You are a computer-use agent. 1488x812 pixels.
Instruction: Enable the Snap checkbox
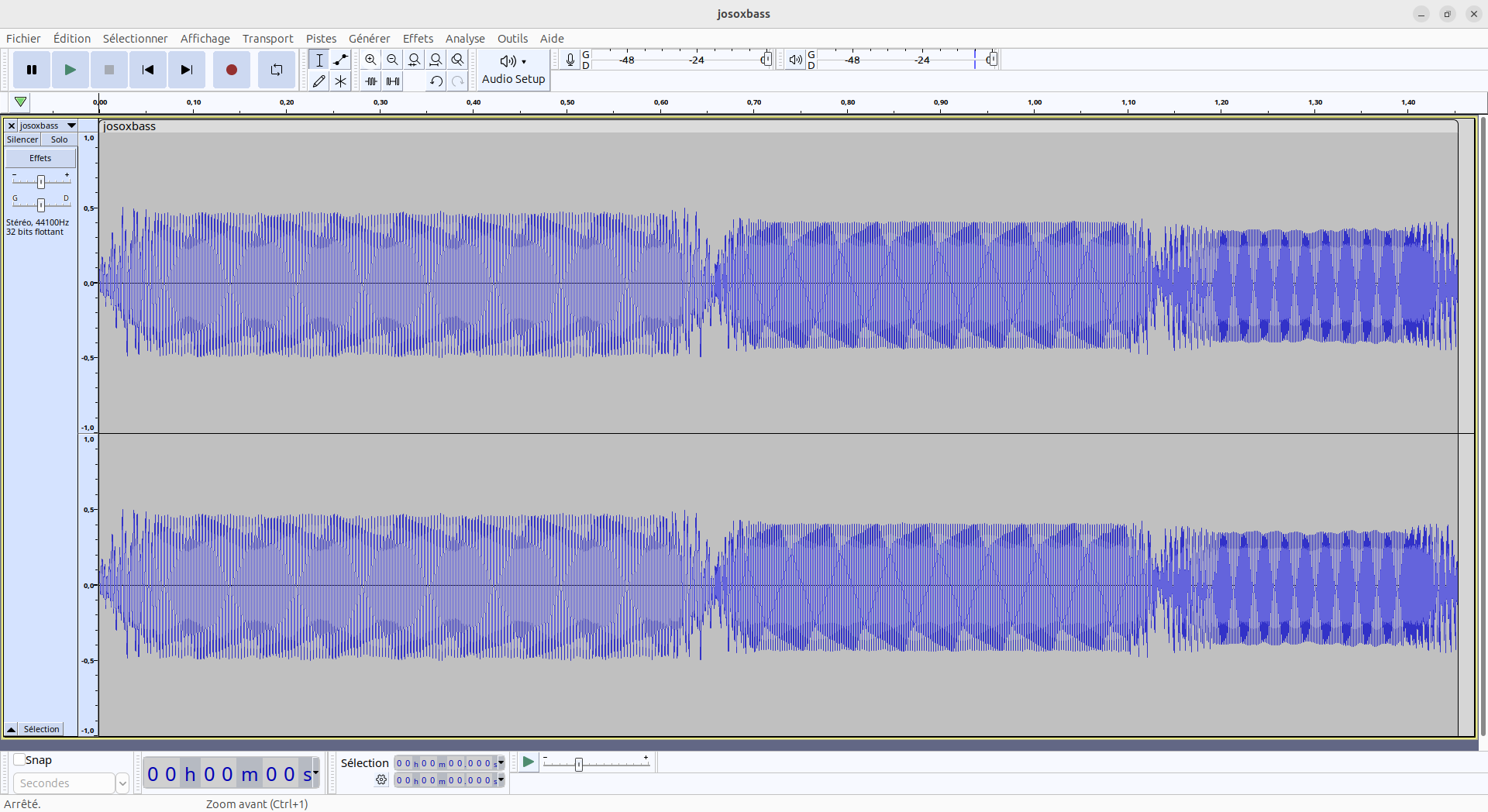tap(19, 759)
